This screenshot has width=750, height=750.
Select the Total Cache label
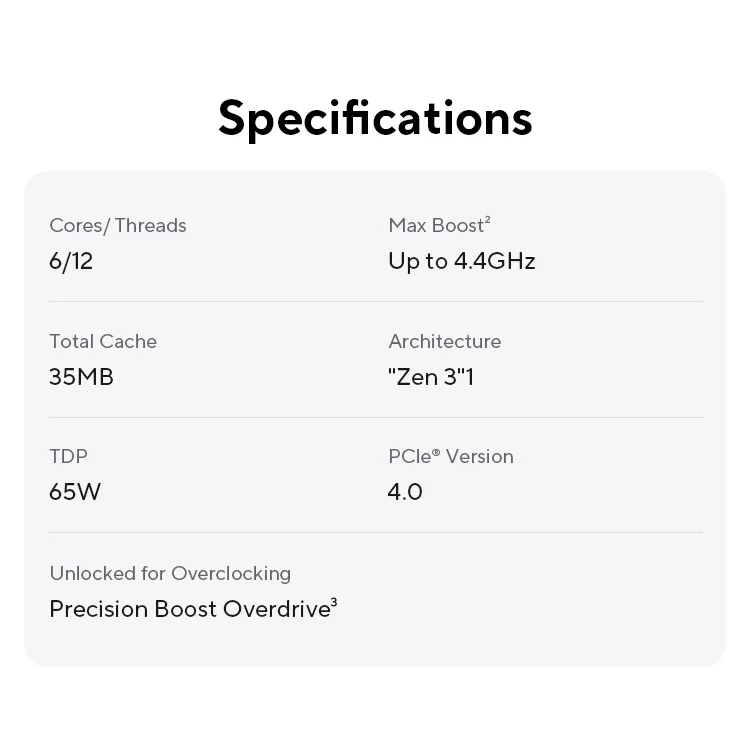pyautogui.click(x=103, y=341)
